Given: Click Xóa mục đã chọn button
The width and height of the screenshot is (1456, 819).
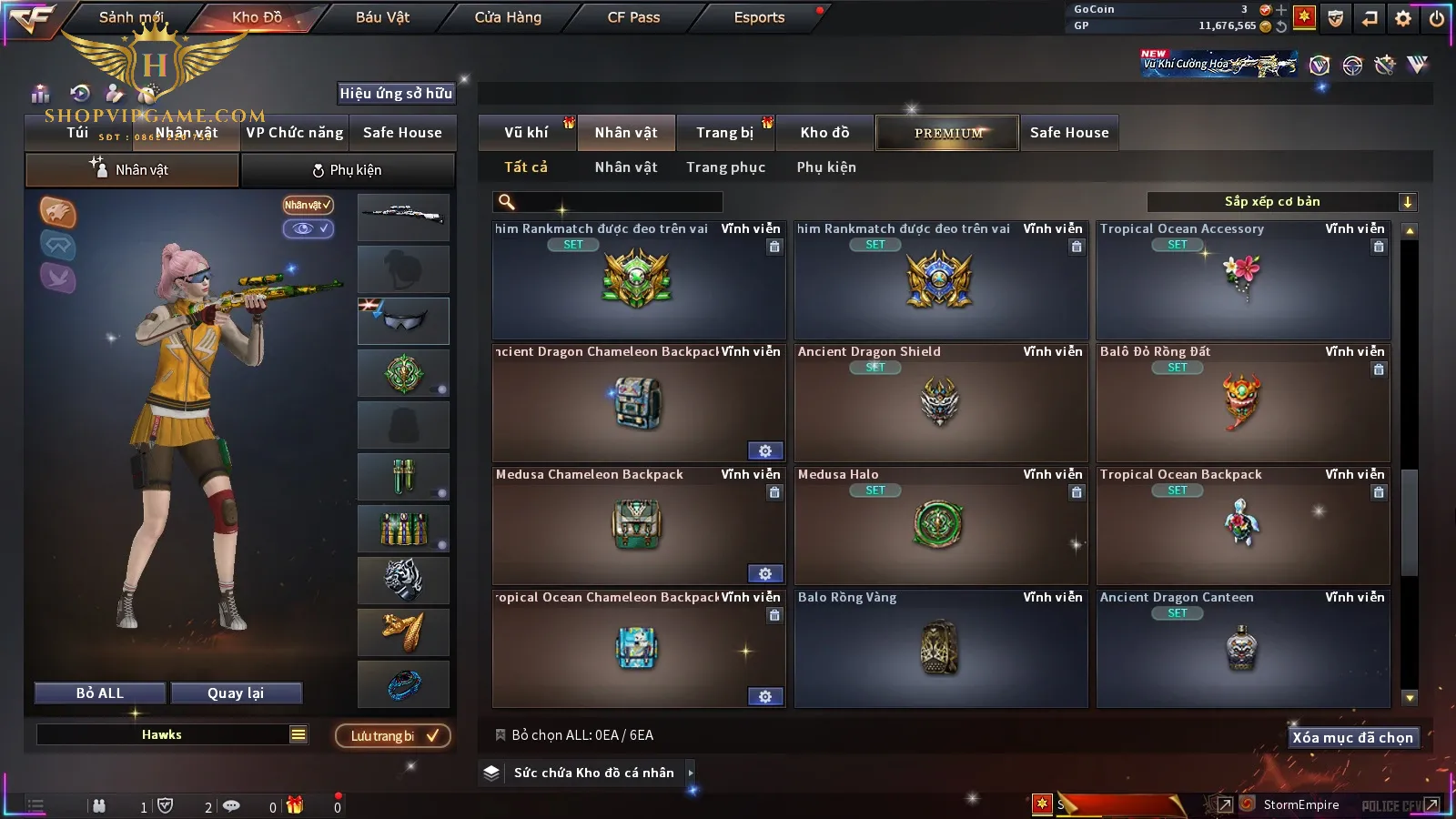Looking at the screenshot, I should [x=1353, y=737].
